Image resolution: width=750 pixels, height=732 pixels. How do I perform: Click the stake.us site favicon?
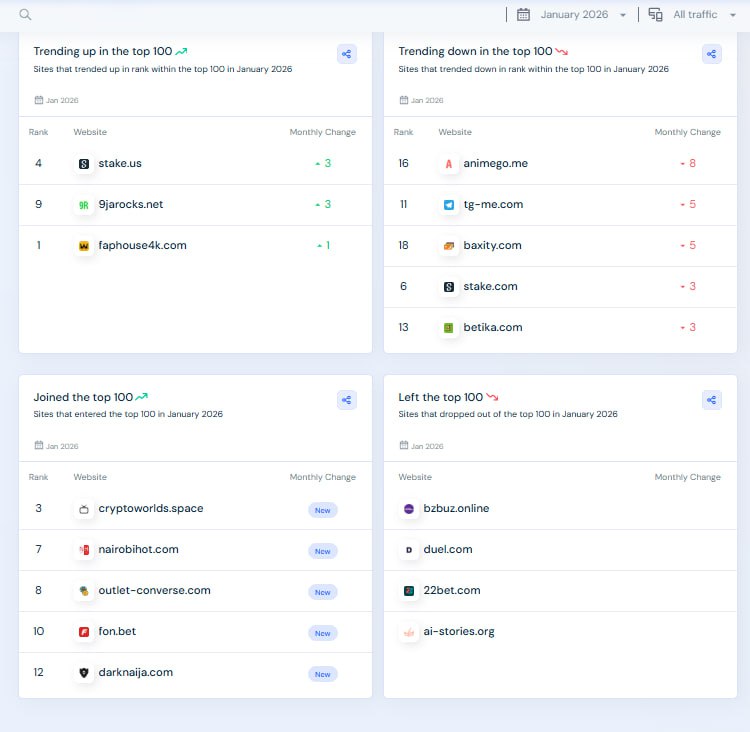tap(84, 163)
